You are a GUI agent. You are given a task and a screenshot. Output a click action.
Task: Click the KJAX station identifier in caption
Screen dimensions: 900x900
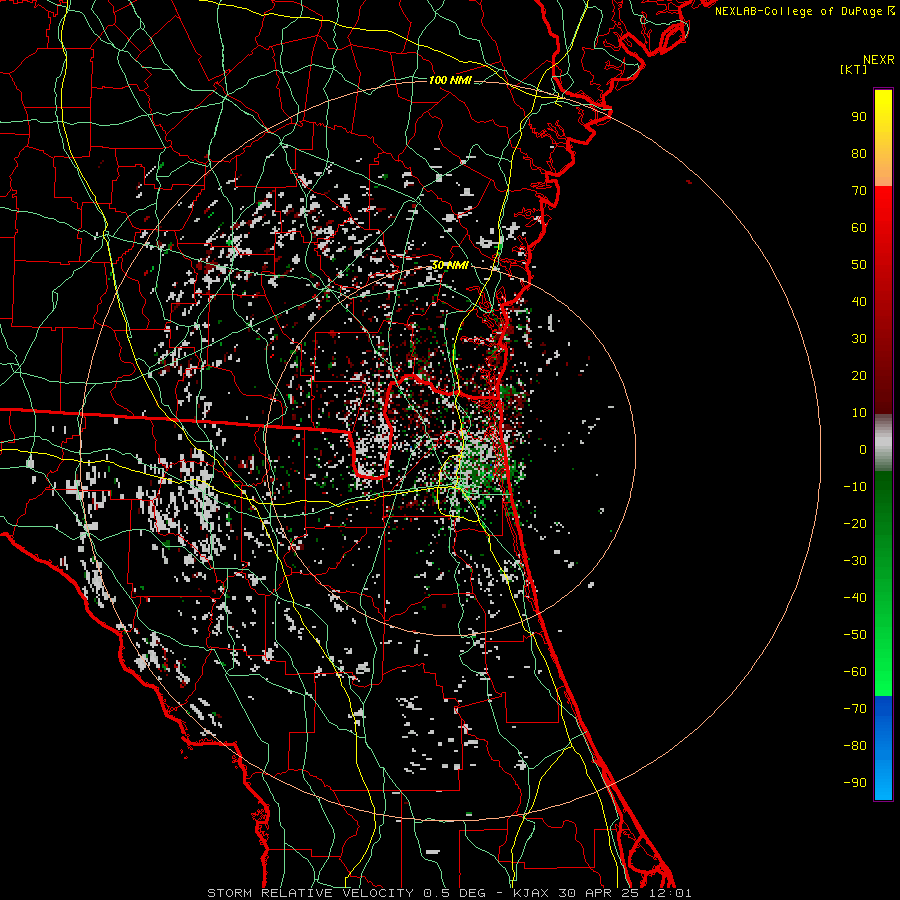pyautogui.click(x=531, y=893)
